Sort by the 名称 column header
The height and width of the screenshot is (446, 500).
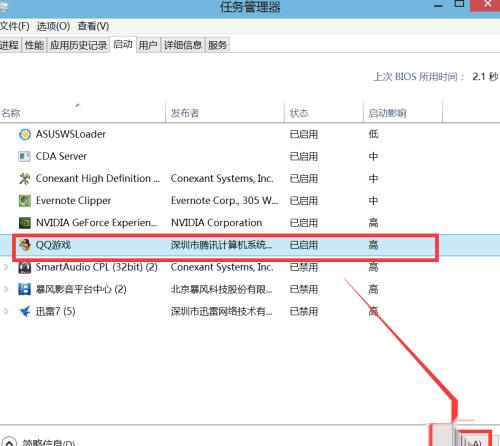tap(82, 113)
